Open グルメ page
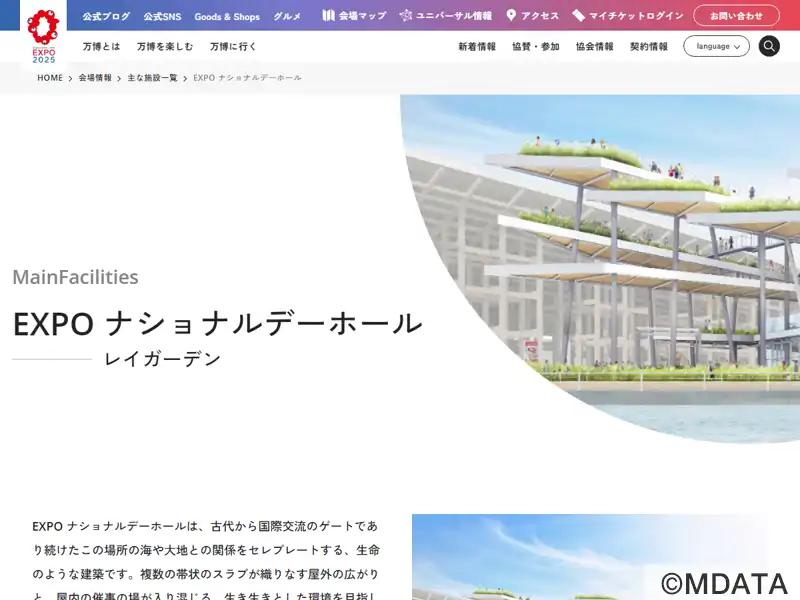The width and height of the screenshot is (800, 600). point(287,16)
